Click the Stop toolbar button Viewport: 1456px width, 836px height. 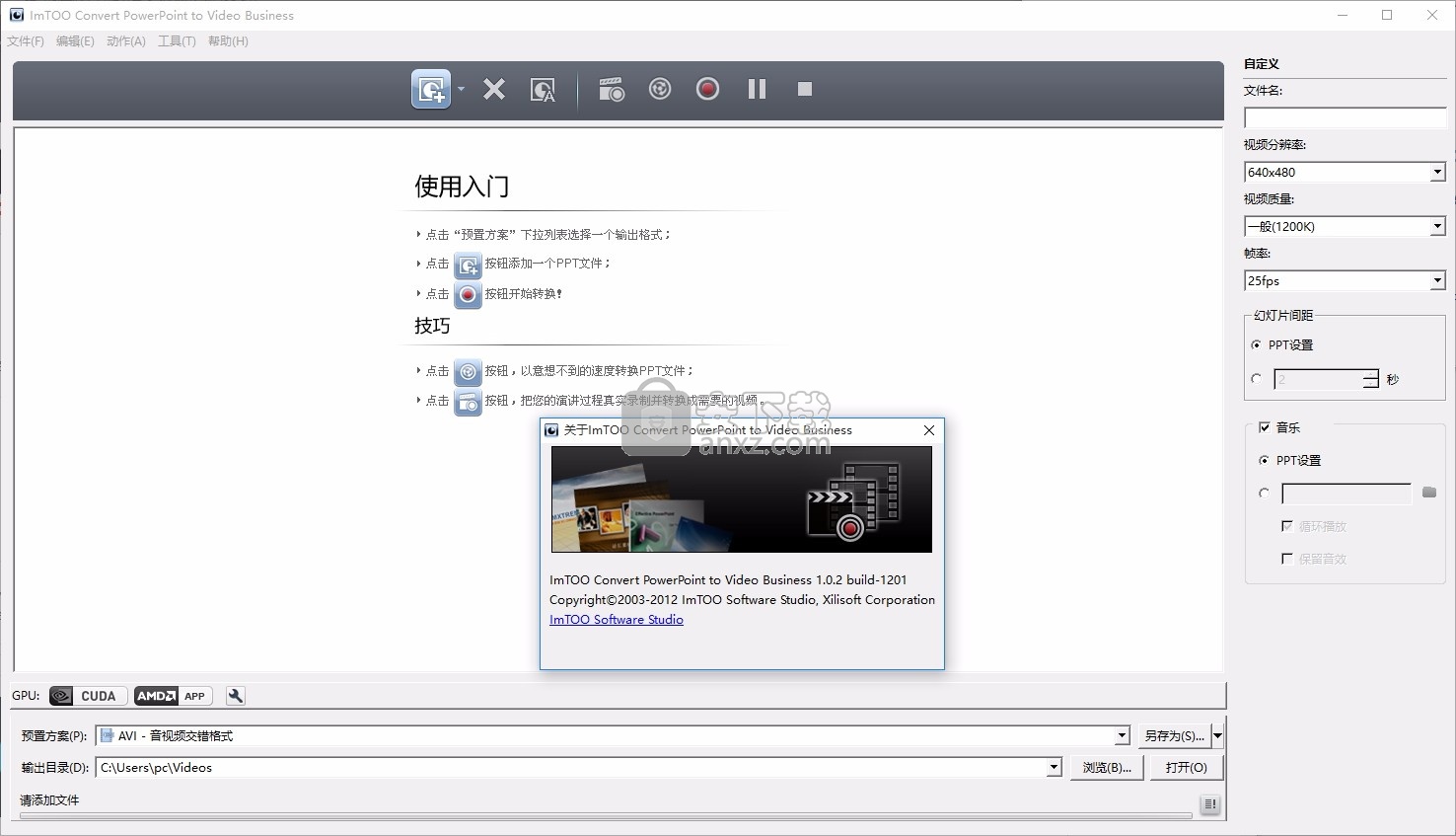point(805,90)
